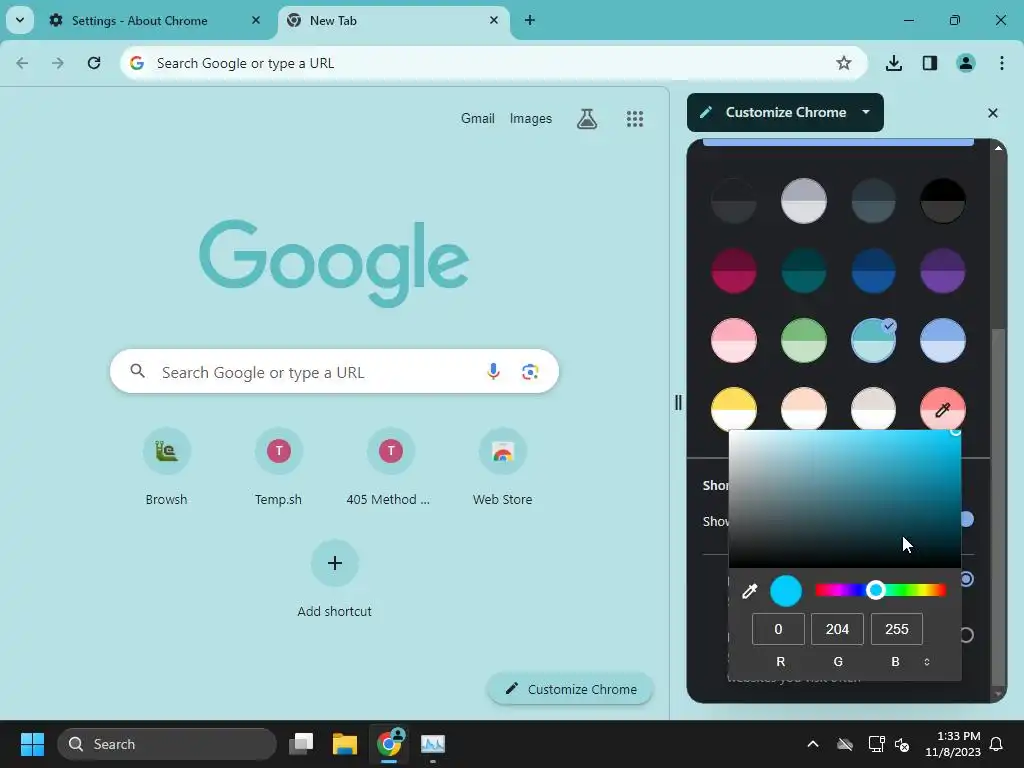
Task: Open the Google apps grid
Action: 635,119
